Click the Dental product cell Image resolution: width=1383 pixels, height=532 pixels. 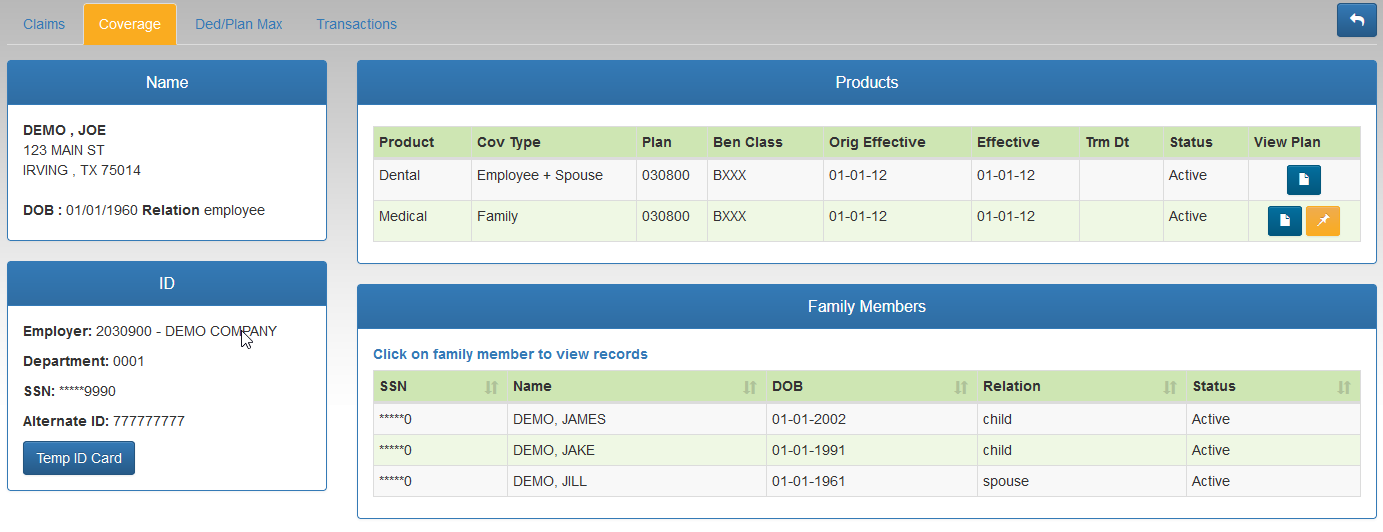(x=422, y=180)
